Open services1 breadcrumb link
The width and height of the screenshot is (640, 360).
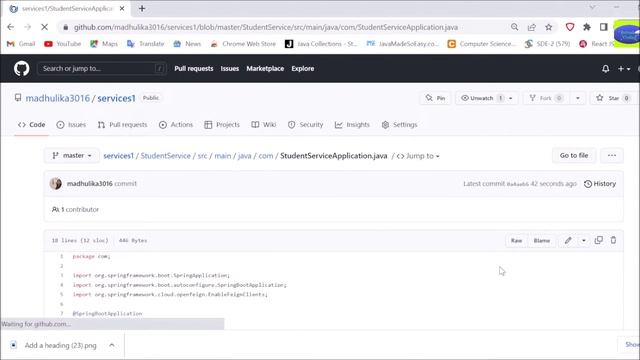118,156
